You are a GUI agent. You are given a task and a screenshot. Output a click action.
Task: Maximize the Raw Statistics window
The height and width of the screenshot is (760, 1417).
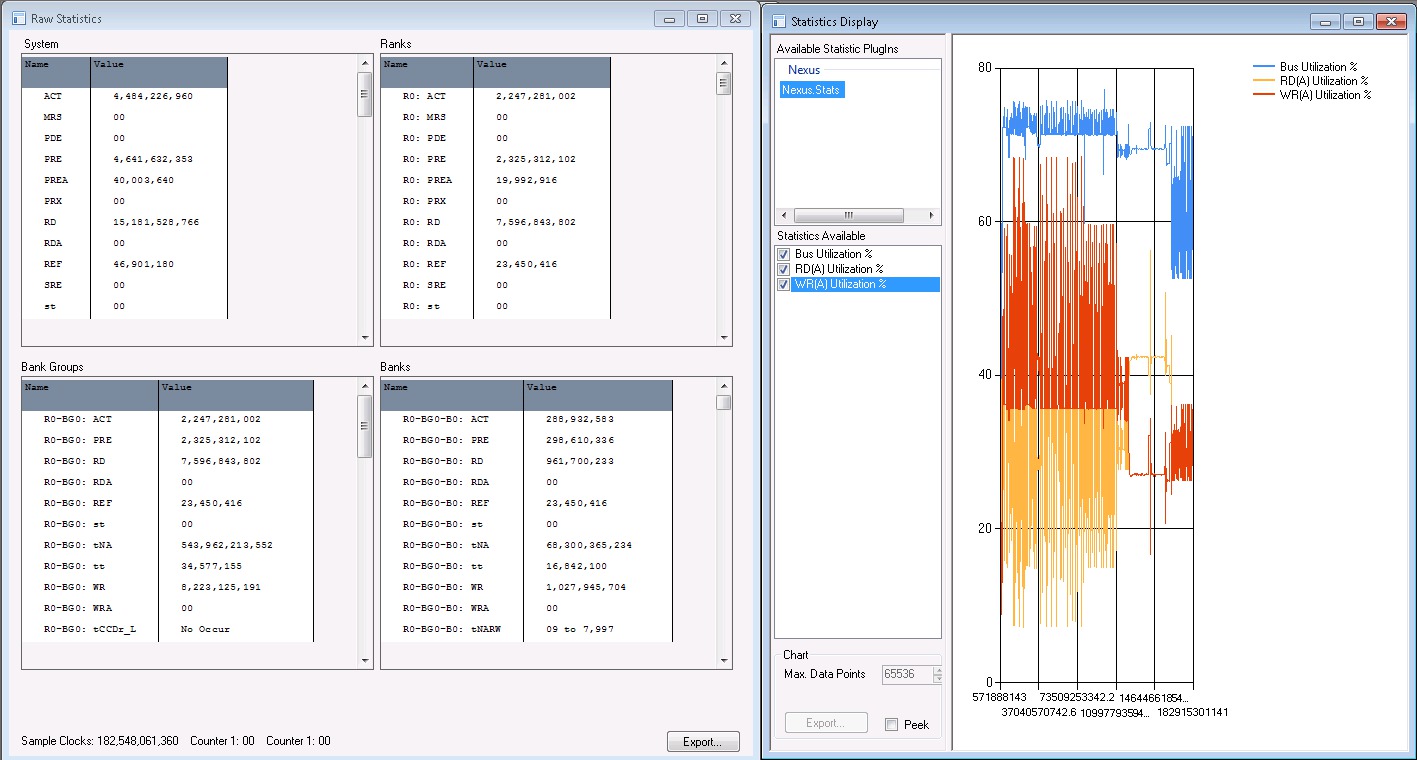coord(702,18)
